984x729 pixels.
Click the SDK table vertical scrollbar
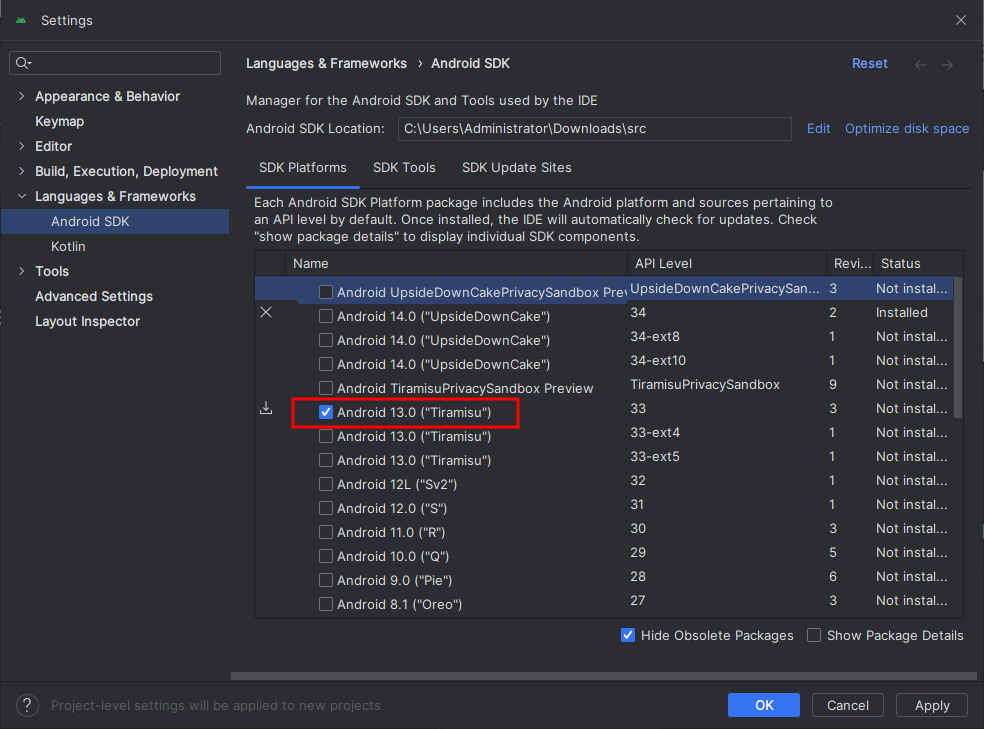tap(958, 347)
